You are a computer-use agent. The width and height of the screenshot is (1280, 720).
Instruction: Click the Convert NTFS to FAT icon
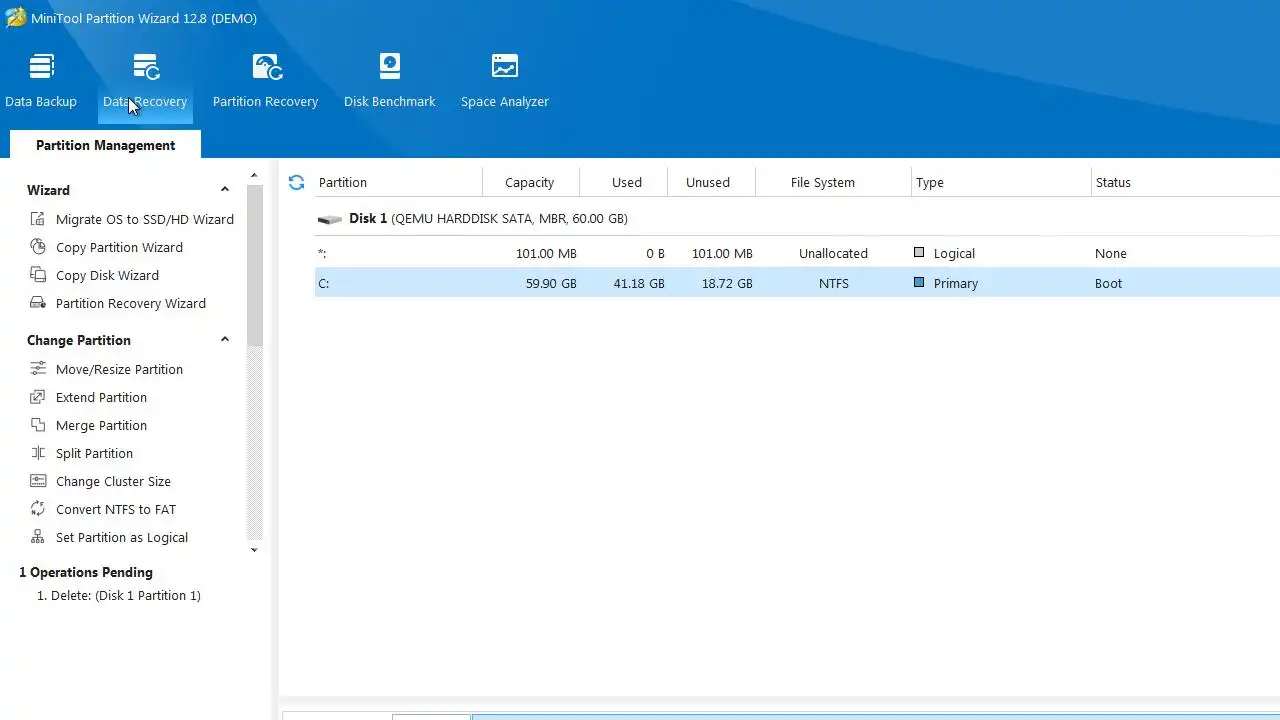coord(38,509)
